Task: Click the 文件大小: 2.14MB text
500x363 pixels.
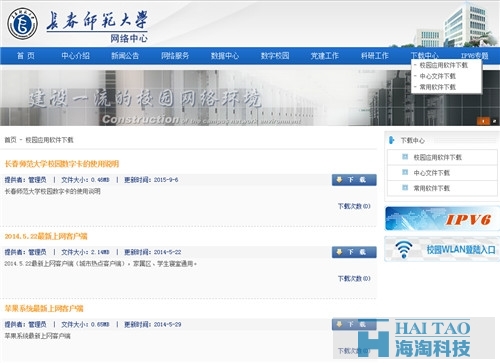Action: coord(85,252)
